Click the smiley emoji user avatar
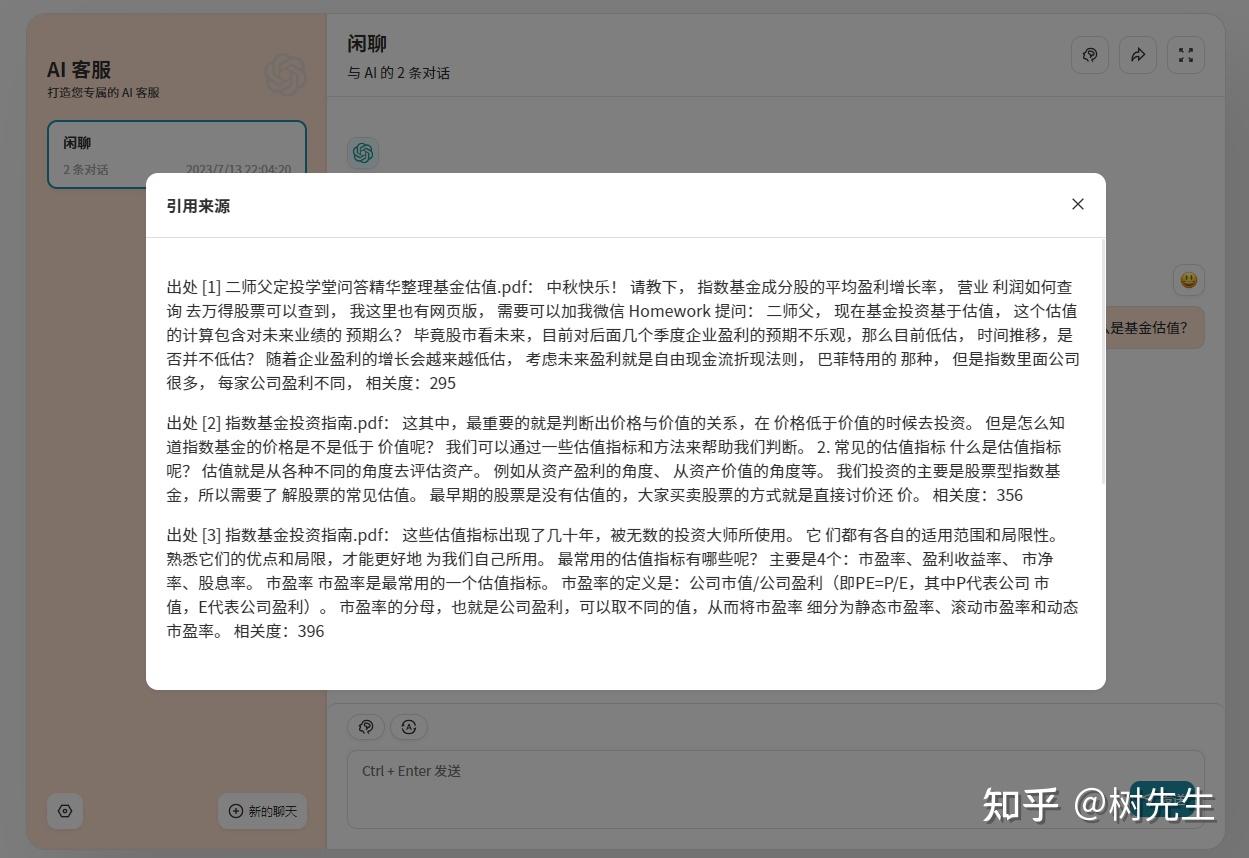 coord(1188,280)
